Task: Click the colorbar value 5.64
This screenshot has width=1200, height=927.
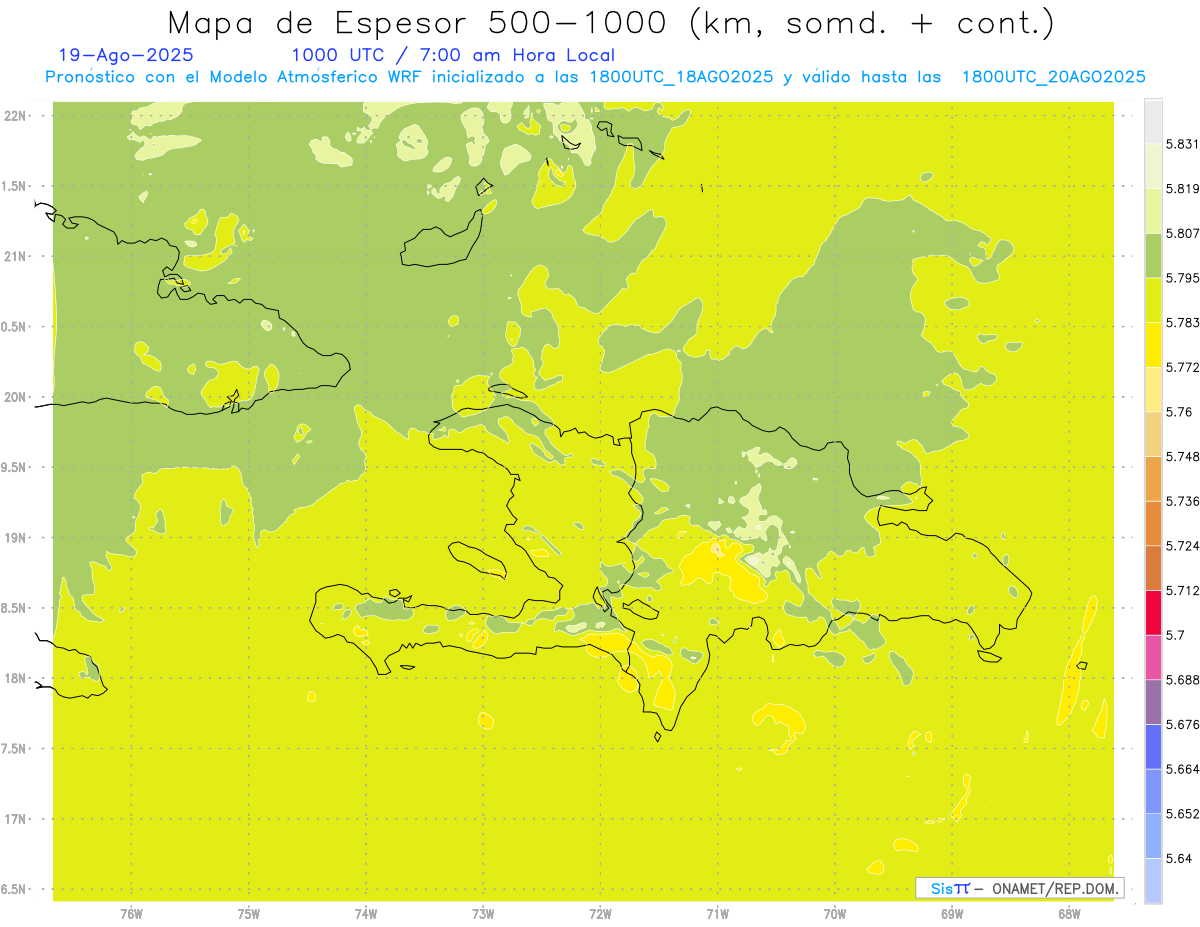Action: (1179, 859)
